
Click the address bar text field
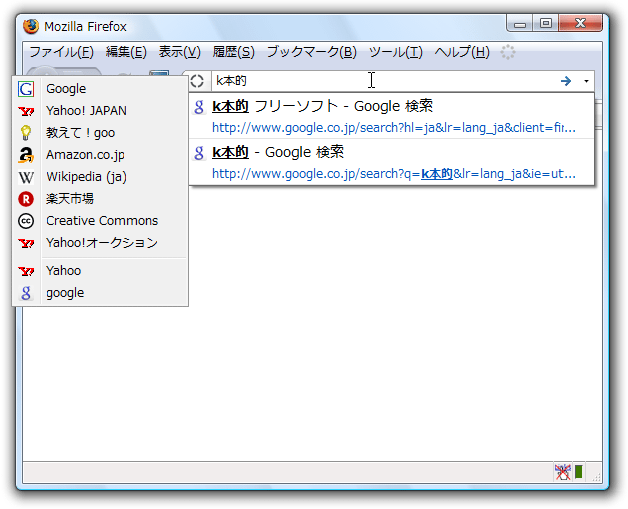pyautogui.click(x=384, y=81)
